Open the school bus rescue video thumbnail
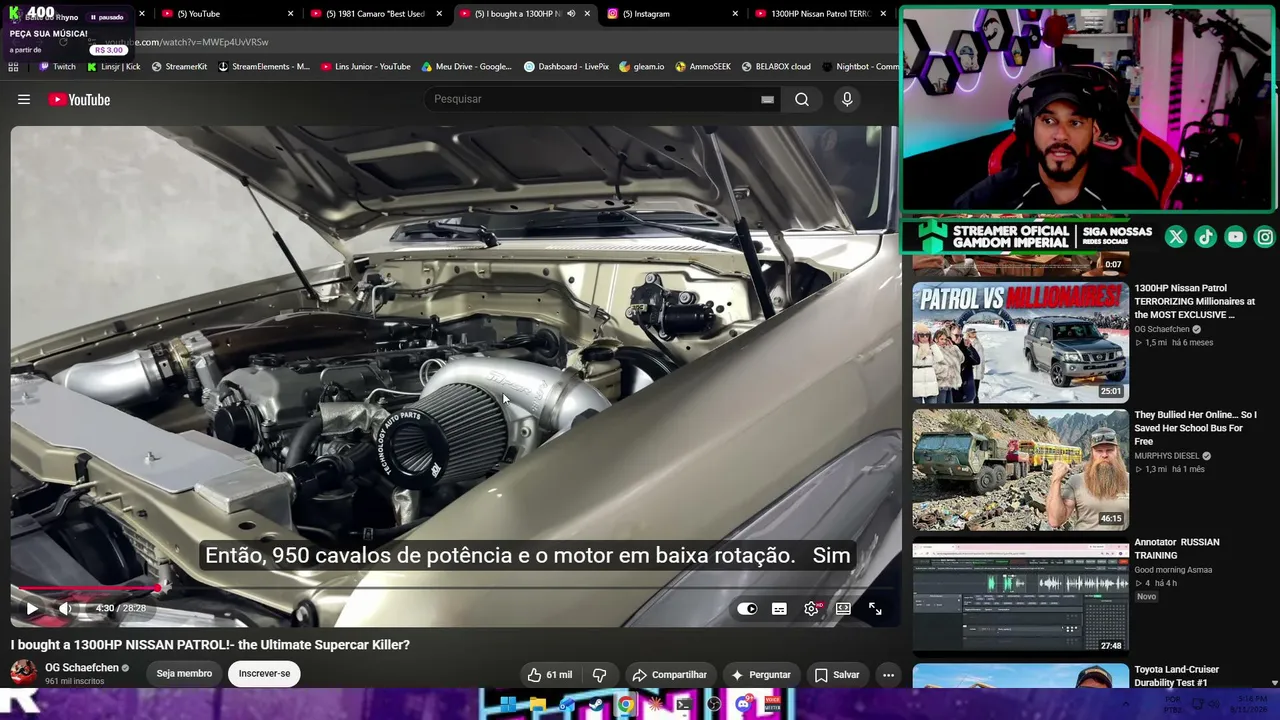The width and height of the screenshot is (1280, 720). click(1020, 469)
